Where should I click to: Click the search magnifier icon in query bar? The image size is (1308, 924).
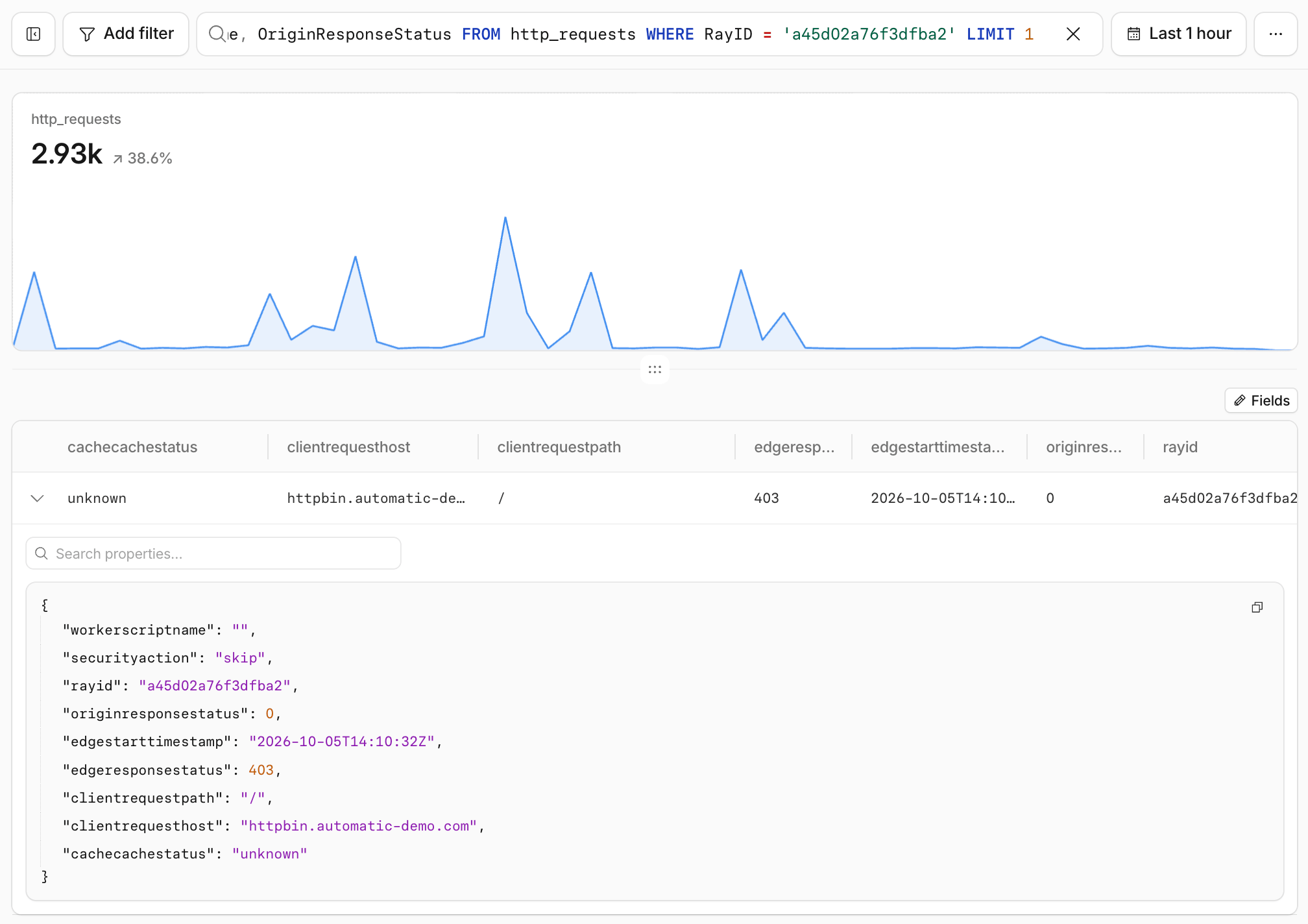217,34
